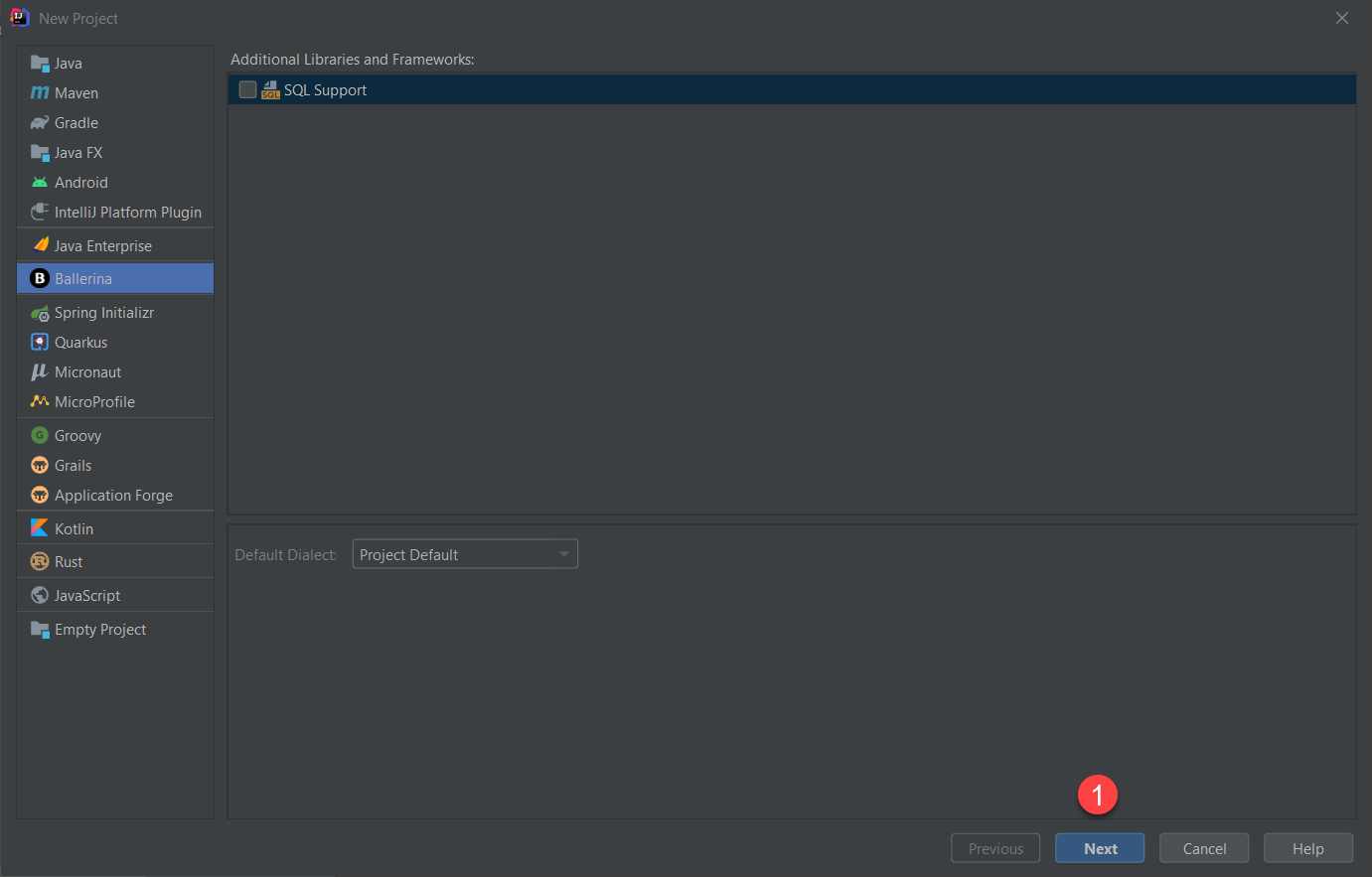Select Grails label text
1372x877 pixels.
pos(74,466)
